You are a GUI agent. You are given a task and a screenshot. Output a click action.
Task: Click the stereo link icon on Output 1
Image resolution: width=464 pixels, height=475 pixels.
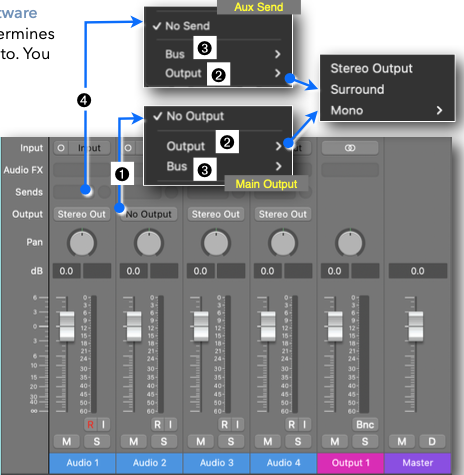[x=350, y=148]
